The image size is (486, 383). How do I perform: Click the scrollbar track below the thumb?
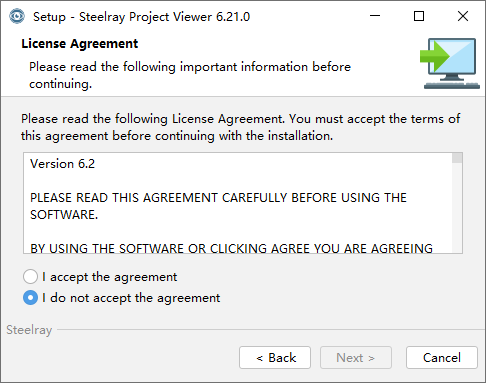(x=457, y=208)
